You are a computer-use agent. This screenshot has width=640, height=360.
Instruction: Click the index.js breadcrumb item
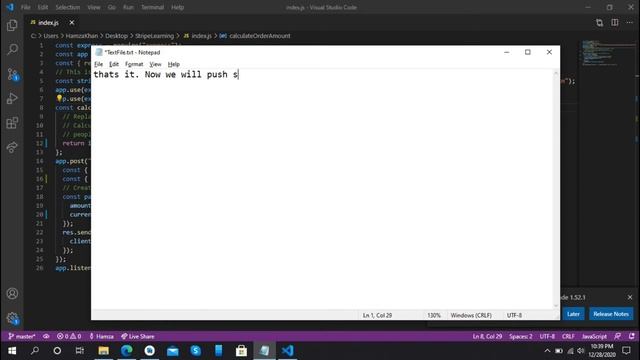[198, 36]
